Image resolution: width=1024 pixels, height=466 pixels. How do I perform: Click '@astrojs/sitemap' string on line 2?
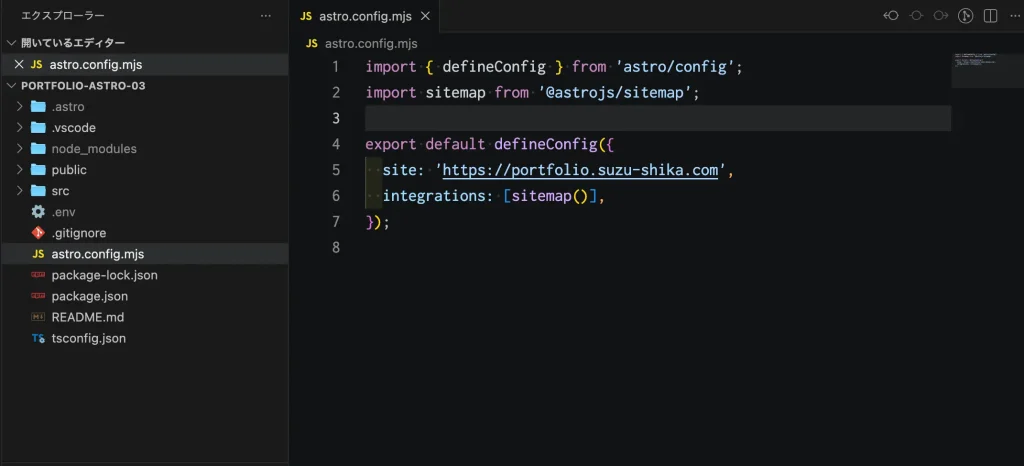click(615, 93)
